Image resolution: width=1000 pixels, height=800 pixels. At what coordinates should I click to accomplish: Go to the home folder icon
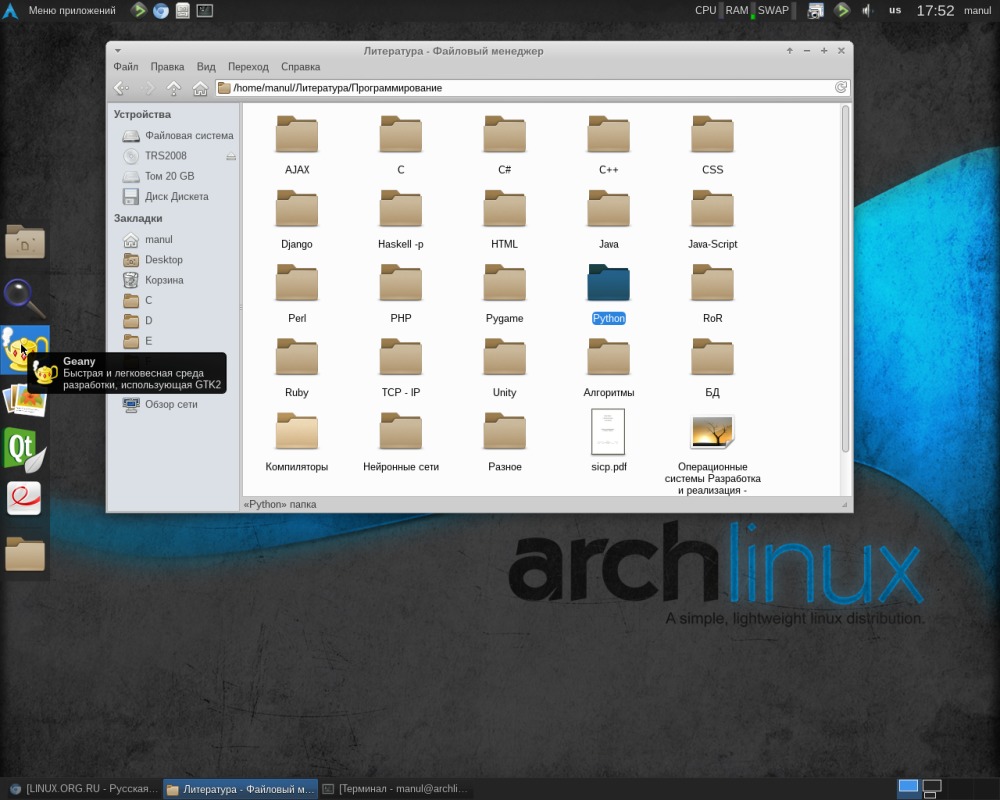click(x=200, y=88)
